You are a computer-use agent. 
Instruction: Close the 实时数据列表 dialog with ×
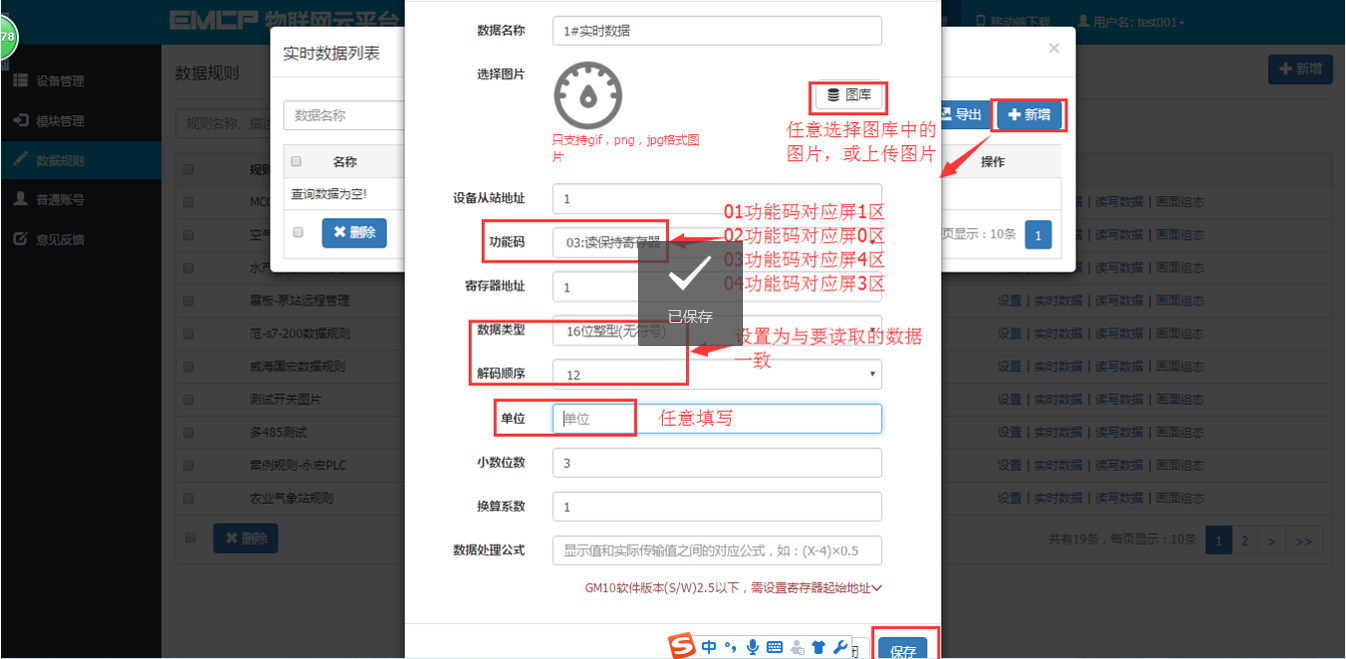(1053, 48)
